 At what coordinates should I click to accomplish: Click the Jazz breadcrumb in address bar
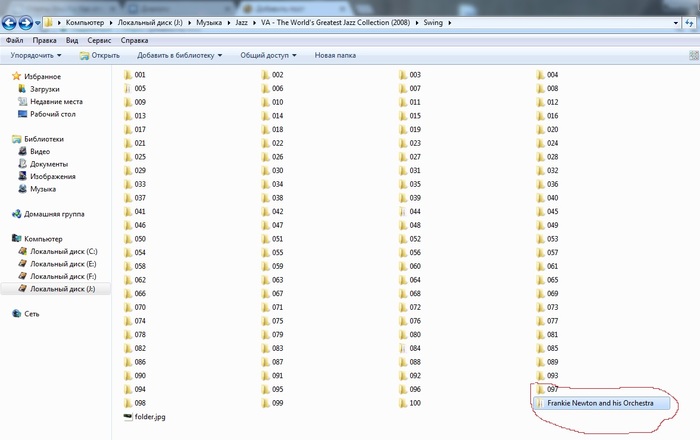pos(242,21)
